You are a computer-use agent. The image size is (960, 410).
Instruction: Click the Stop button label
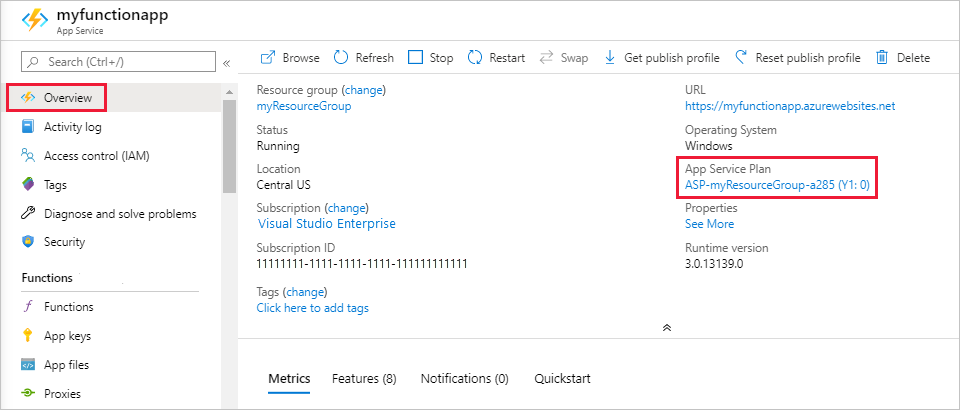pyautogui.click(x=441, y=58)
